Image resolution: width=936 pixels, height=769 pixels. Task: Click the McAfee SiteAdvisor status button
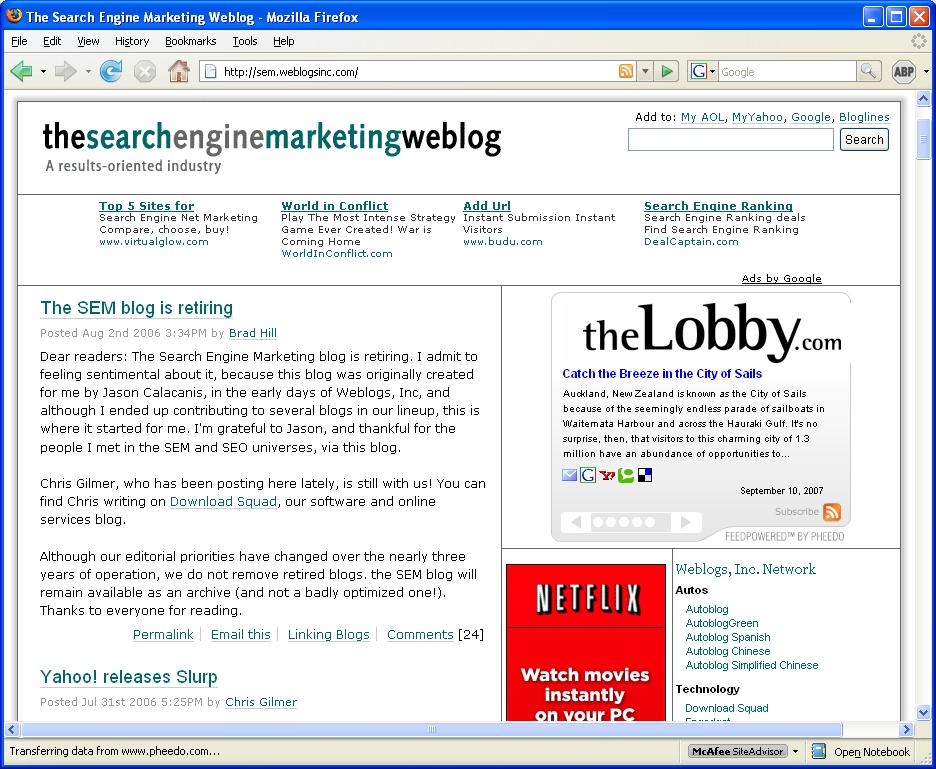pos(738,751)
